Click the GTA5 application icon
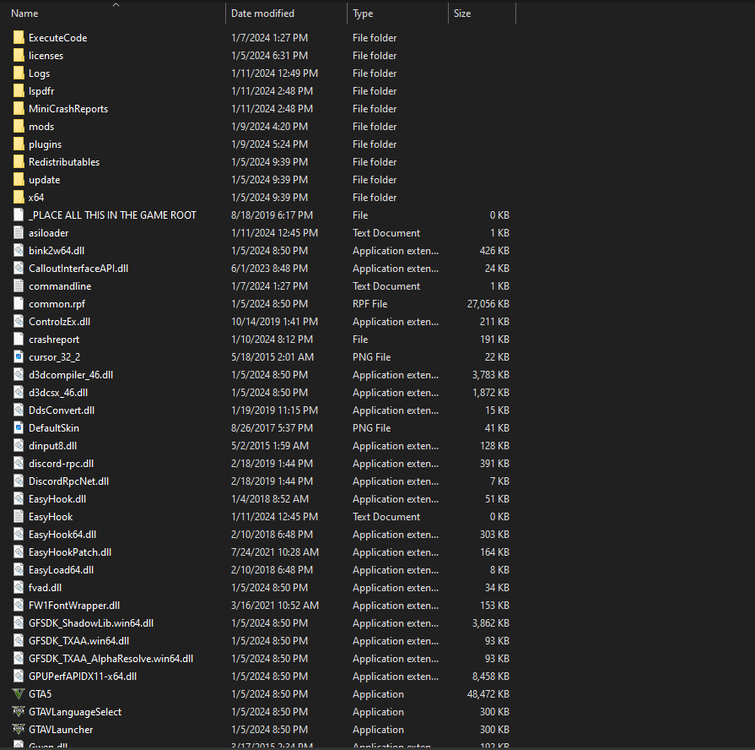The image size is (755, 750). (x=18, y=694)
